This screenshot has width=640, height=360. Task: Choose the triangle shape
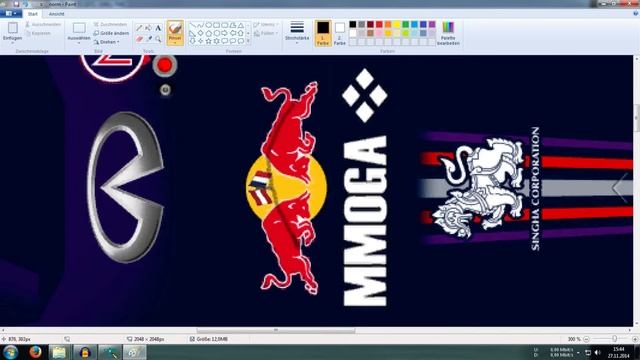(x=241, y=25)
